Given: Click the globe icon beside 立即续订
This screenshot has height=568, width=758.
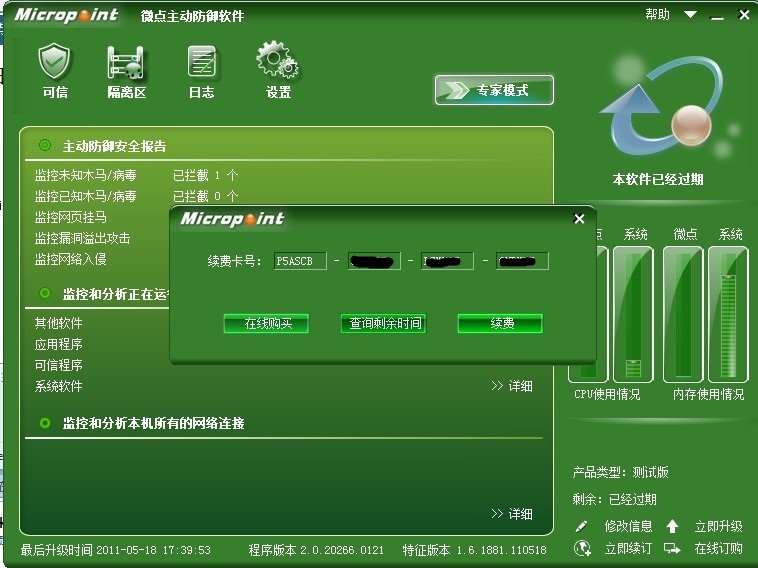Looking at the screenshot, I should coord(582,549).
